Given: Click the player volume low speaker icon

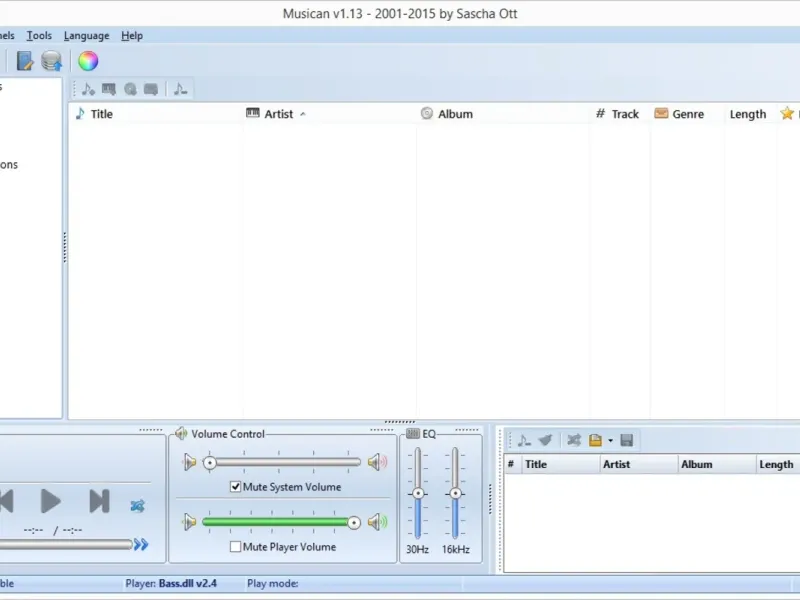Looking at the screenshot, I should tap(190, 522).
